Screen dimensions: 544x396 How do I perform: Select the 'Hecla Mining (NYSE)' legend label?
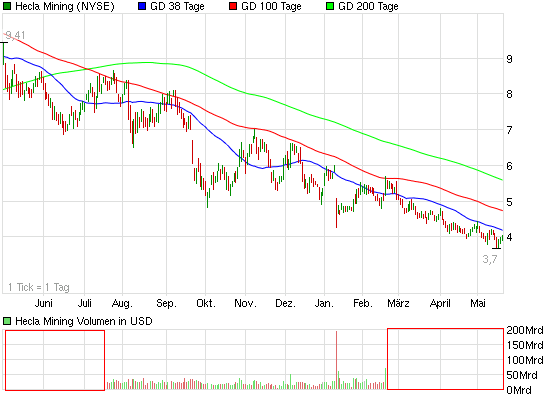(x=65, y=6)
